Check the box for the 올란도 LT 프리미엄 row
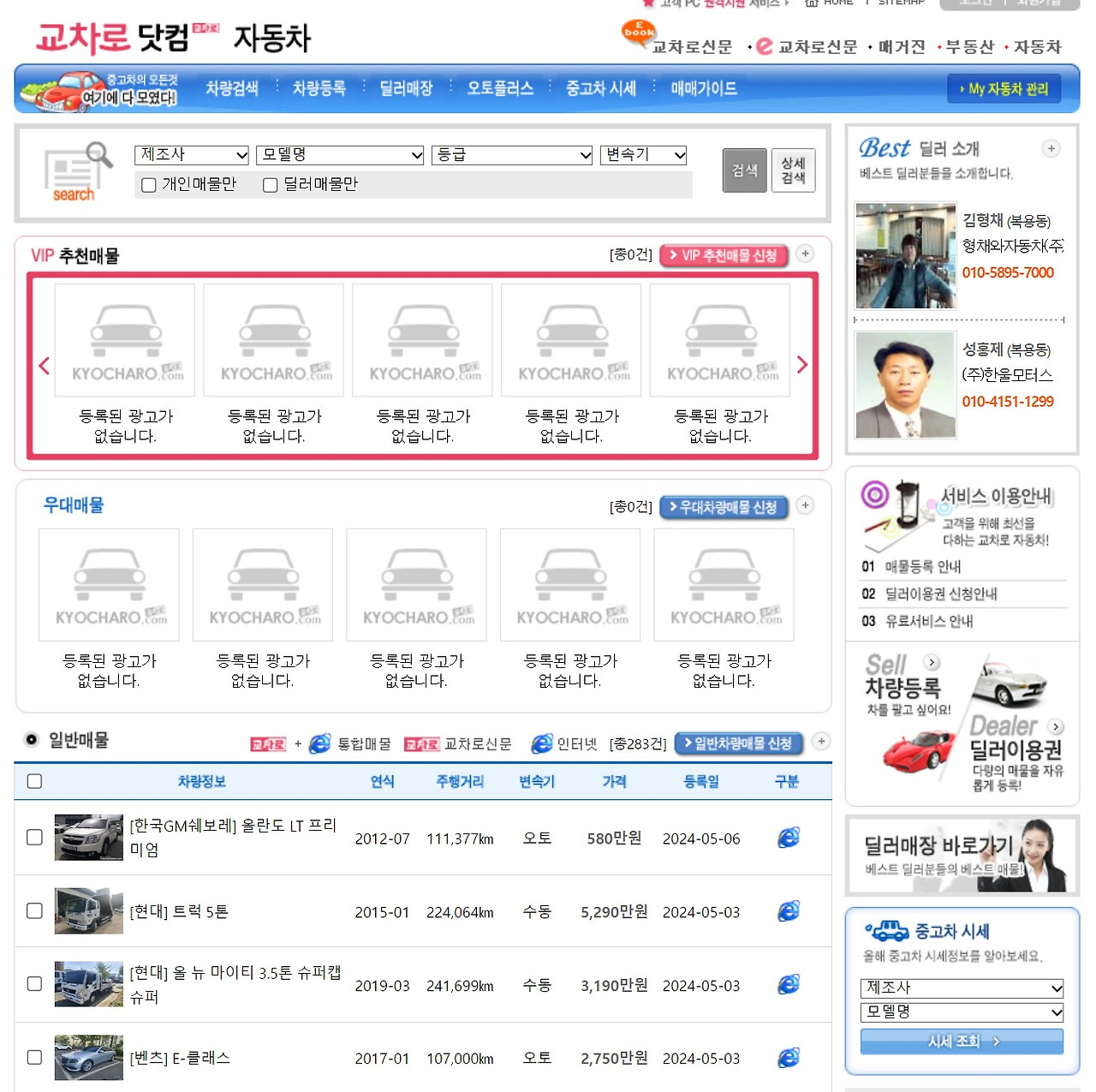 click(x=34, y=837)
